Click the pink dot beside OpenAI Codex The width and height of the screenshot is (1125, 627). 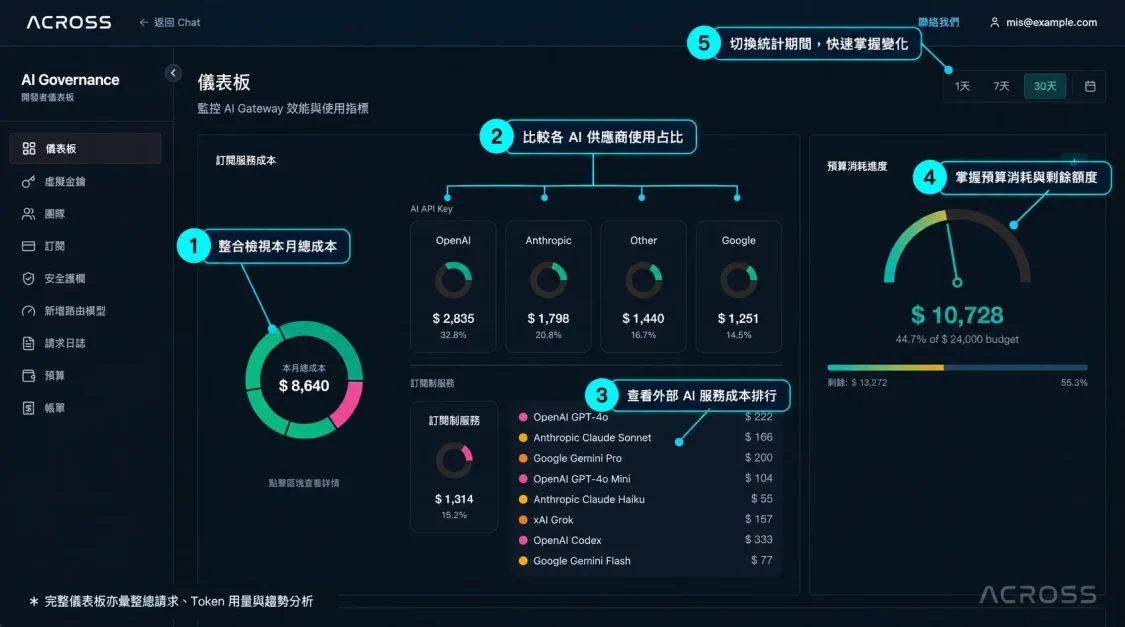pyautogui.click(x=523, y=540)
